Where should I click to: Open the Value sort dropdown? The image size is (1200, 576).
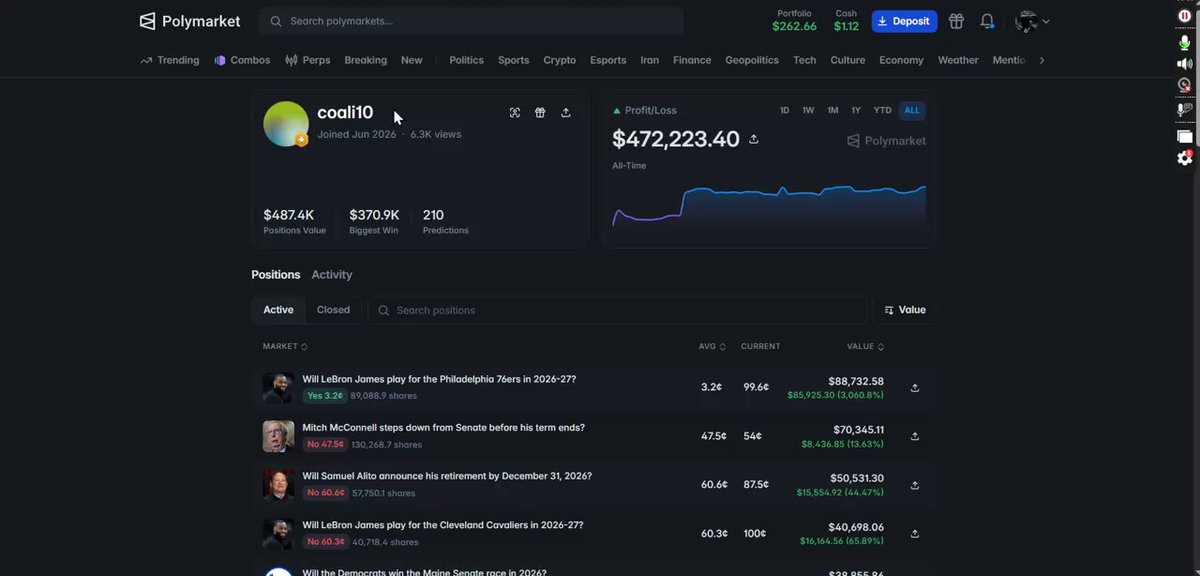[905, 310]
